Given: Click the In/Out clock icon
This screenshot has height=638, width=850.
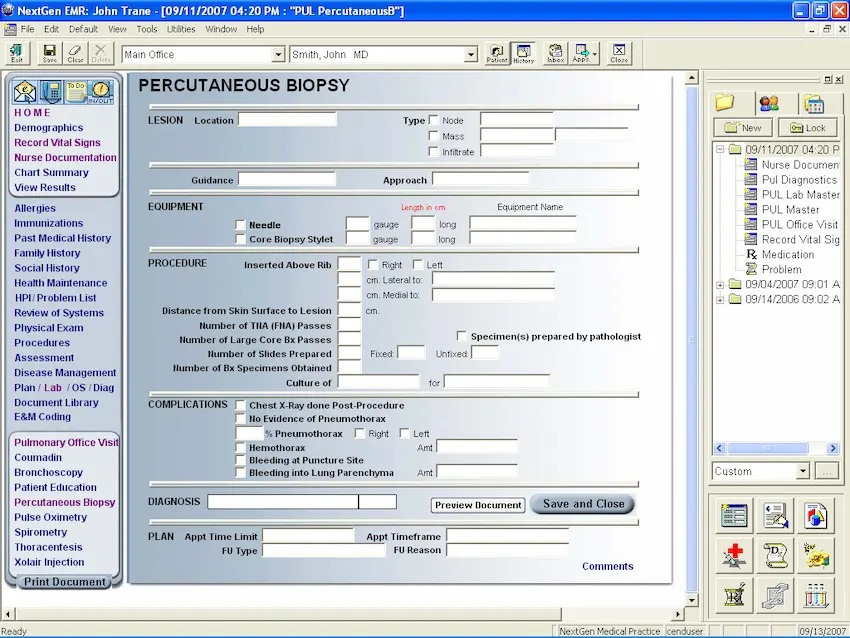Looking at the screenshot, I should pyautogui.click(x=100, y=91).
